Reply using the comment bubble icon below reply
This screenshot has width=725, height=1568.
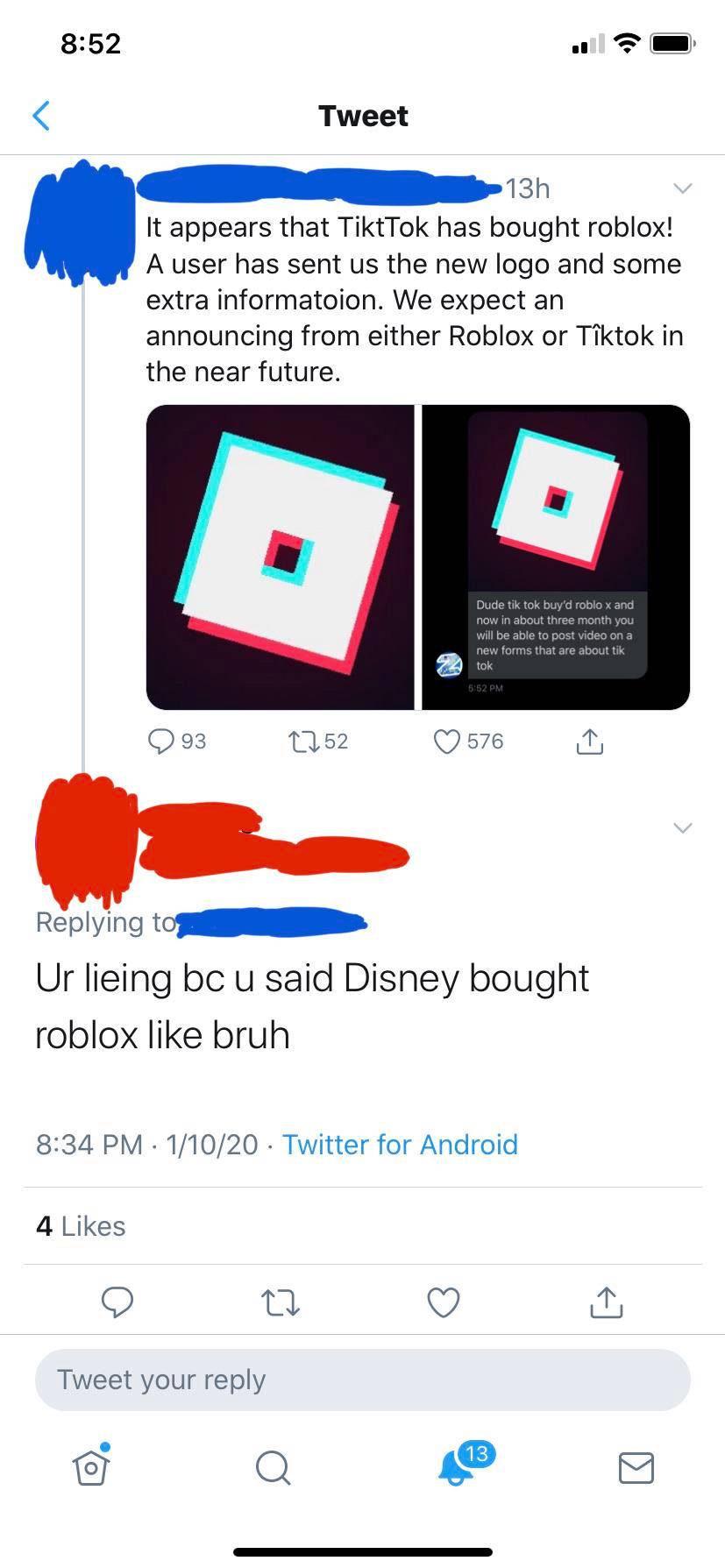117,1302
